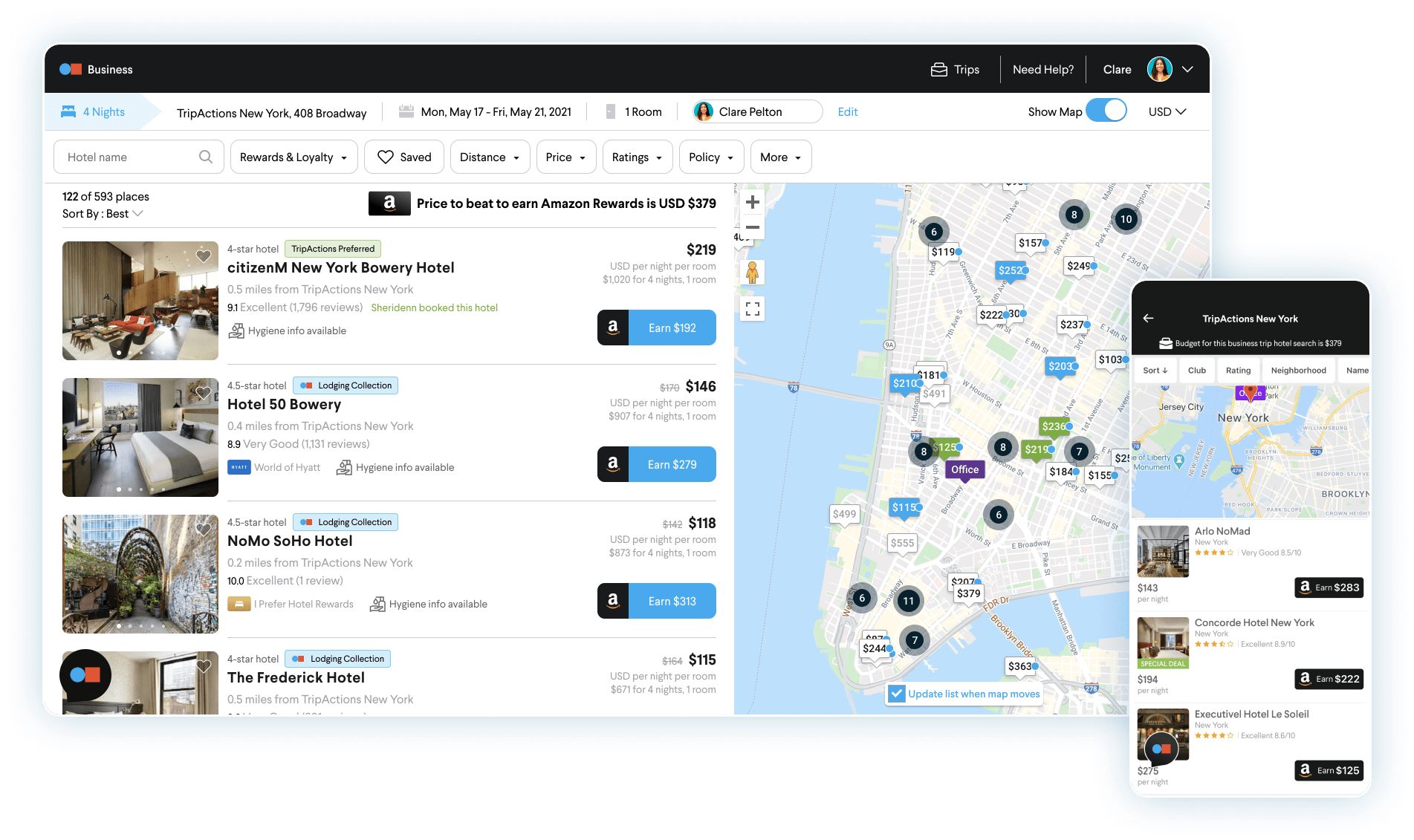Click the Clare Pelton traveler field
Screen dimensions: 1414x840
tap(757, 111)
